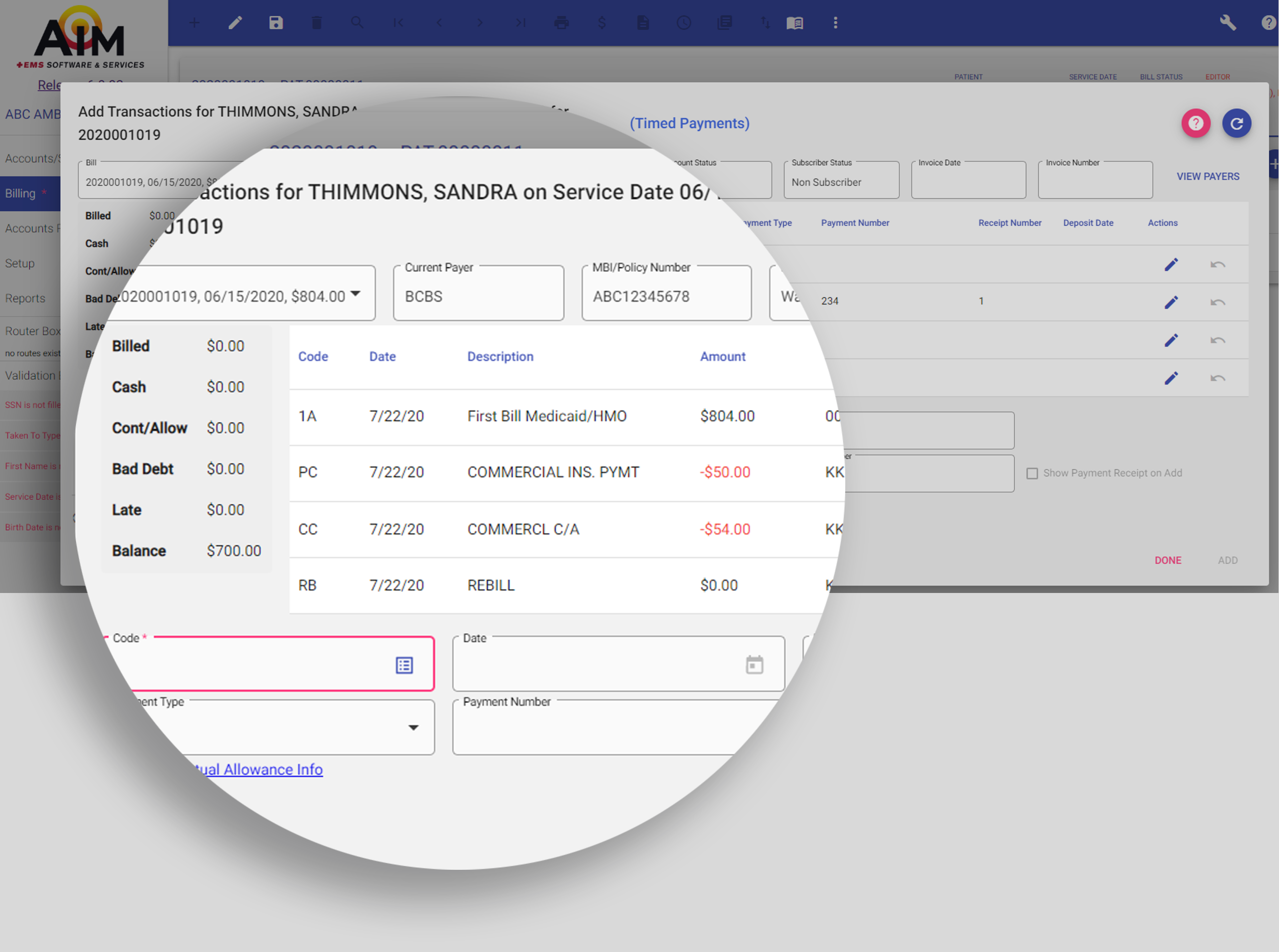Image resolution: width=1279 pixels, height=952 pixels.
Task: Click the VIEW PAYERS button
Action: 1207,176
